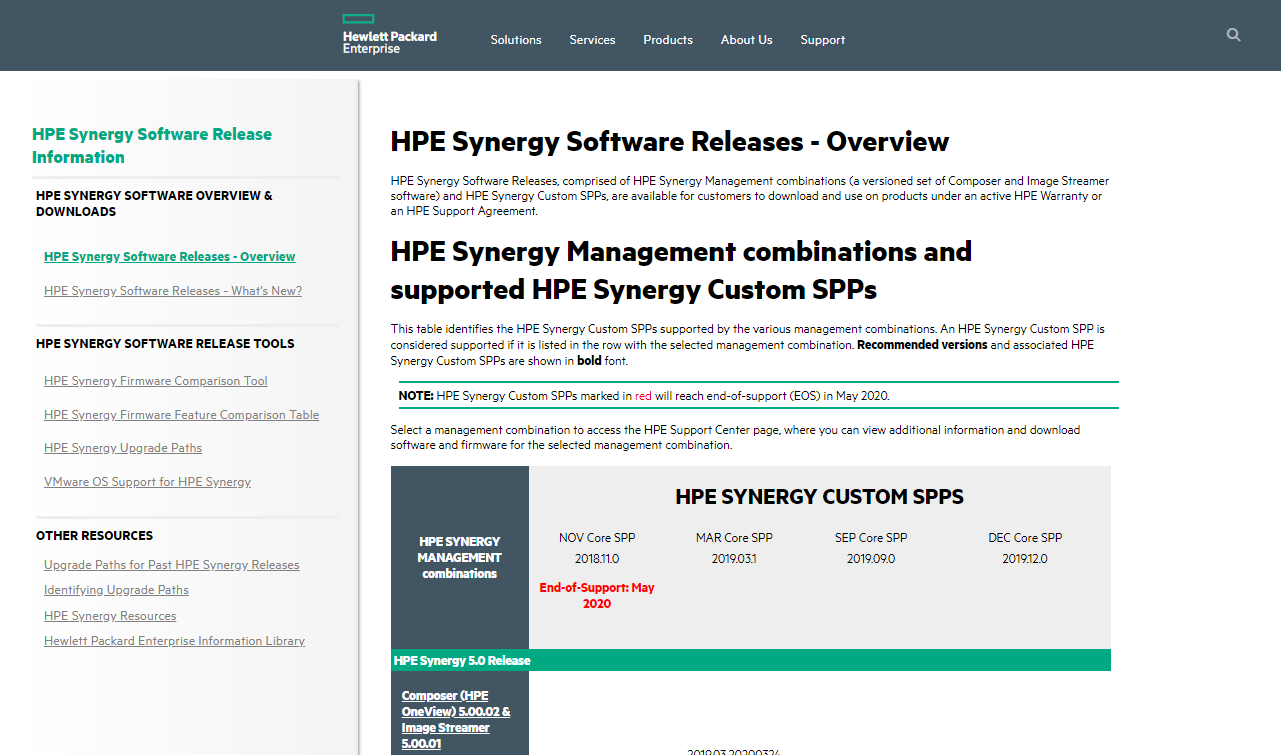Click the red End-of-Support: May 2020 text
The image size is (1281, 755).
click(597, 596)
